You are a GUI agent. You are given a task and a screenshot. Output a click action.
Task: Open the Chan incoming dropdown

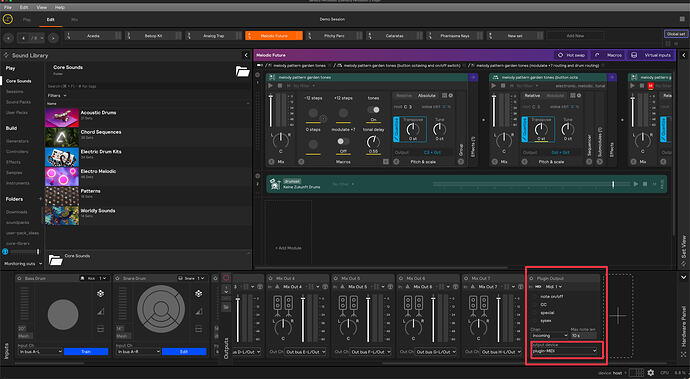[549, 335]
